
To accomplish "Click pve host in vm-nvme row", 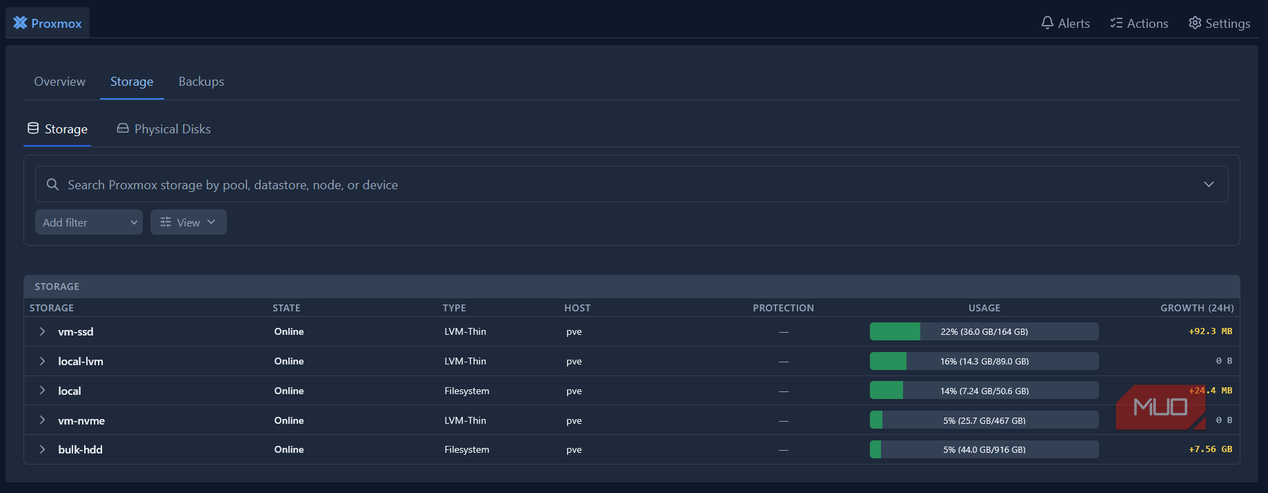I will click(574, 420).
